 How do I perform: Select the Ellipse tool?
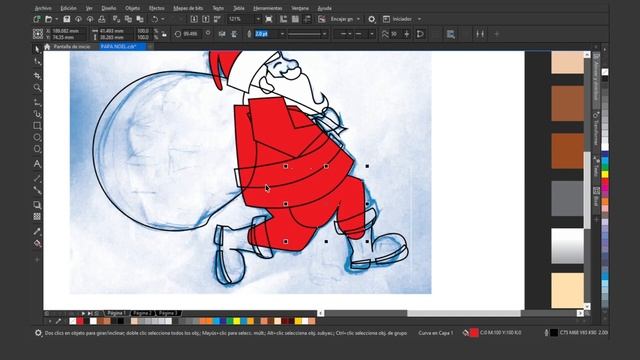tap(37, 138)
